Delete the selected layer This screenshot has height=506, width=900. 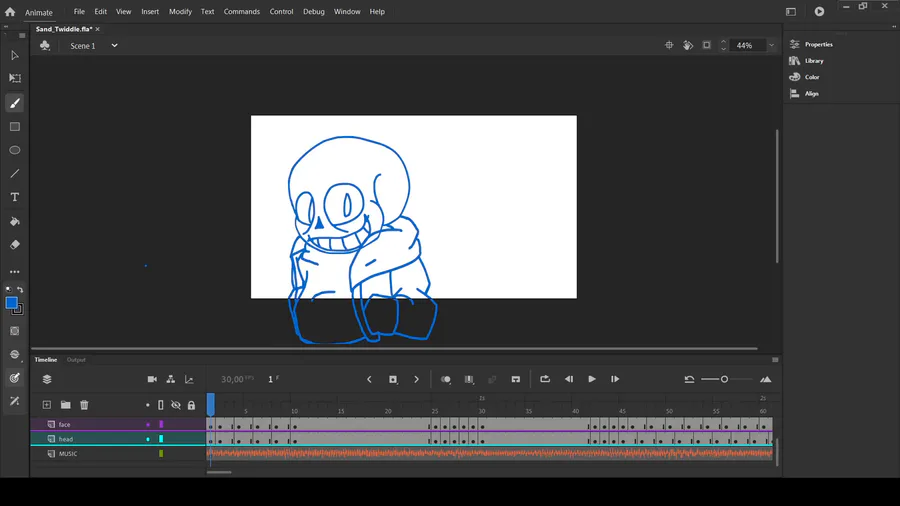pyautogui.click(x=84, y=405)
